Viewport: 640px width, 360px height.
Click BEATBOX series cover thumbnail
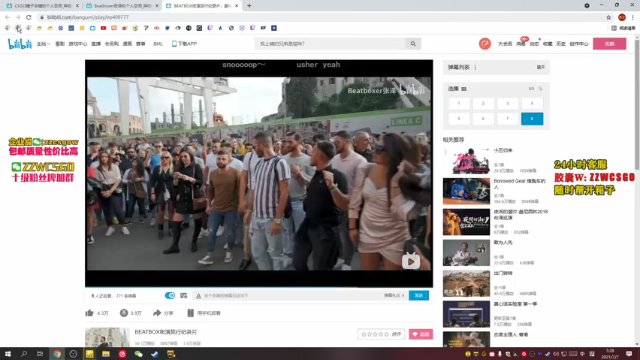click(107, 338)
